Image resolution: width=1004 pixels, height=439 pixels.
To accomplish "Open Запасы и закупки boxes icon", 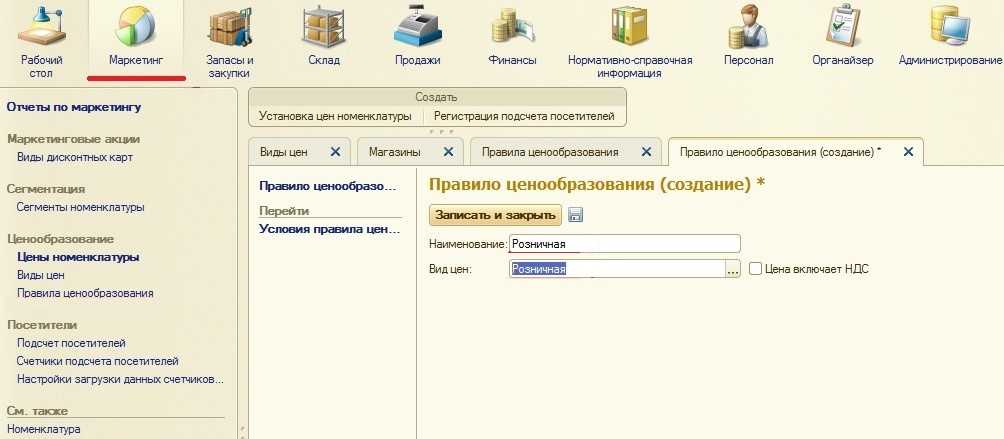I will coord(229,26).
